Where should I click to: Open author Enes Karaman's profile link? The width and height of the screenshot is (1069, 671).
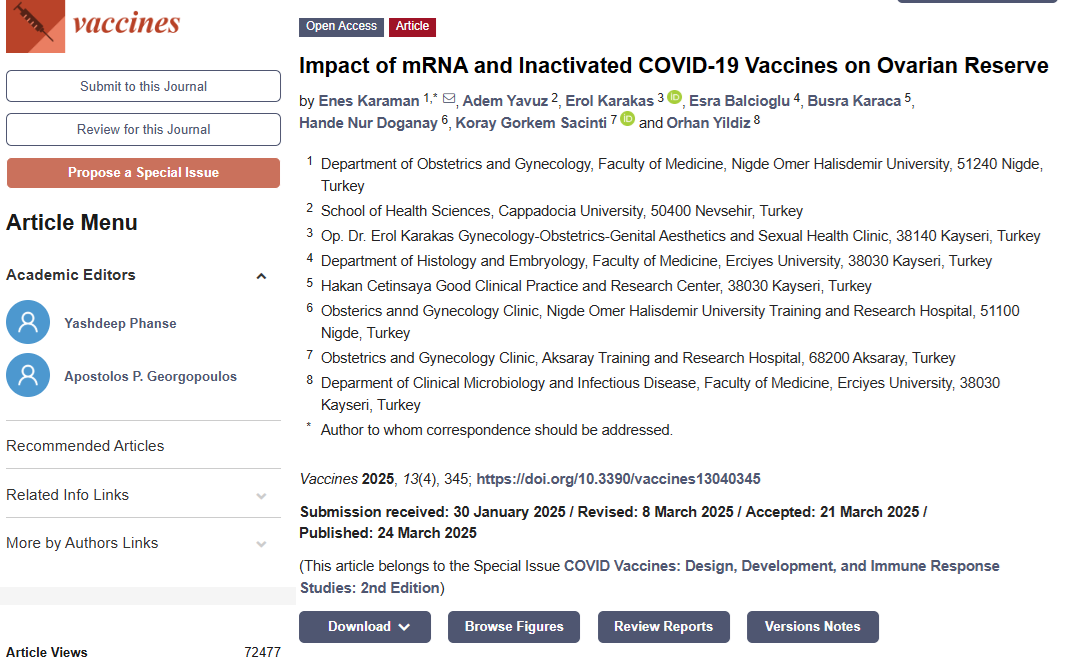click(369, 101)
